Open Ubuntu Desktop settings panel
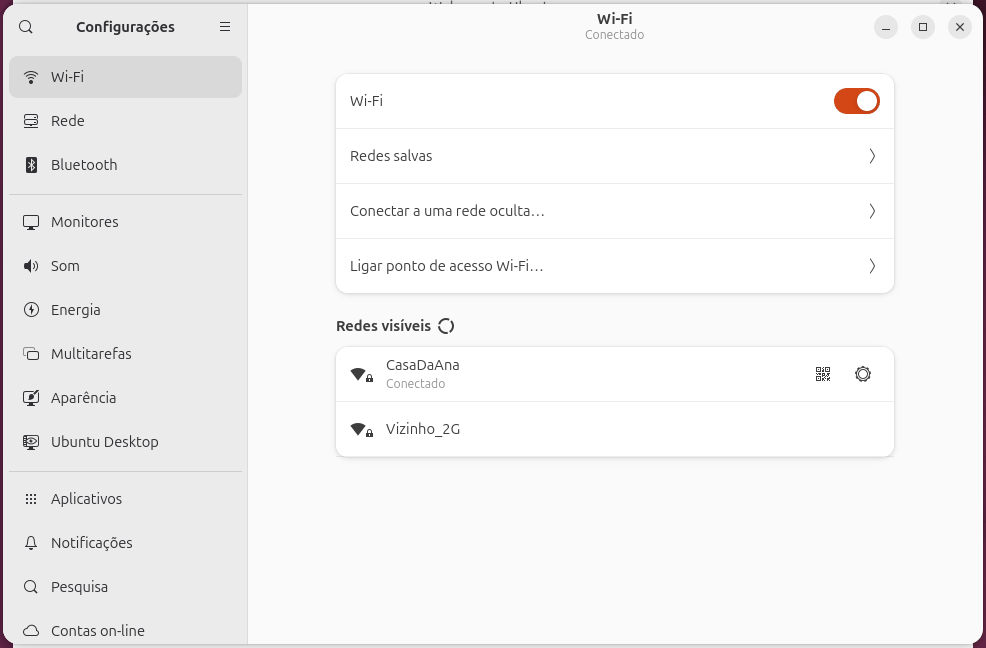The image size is (986, 648). pyautogui.click(x=125, y=442)
